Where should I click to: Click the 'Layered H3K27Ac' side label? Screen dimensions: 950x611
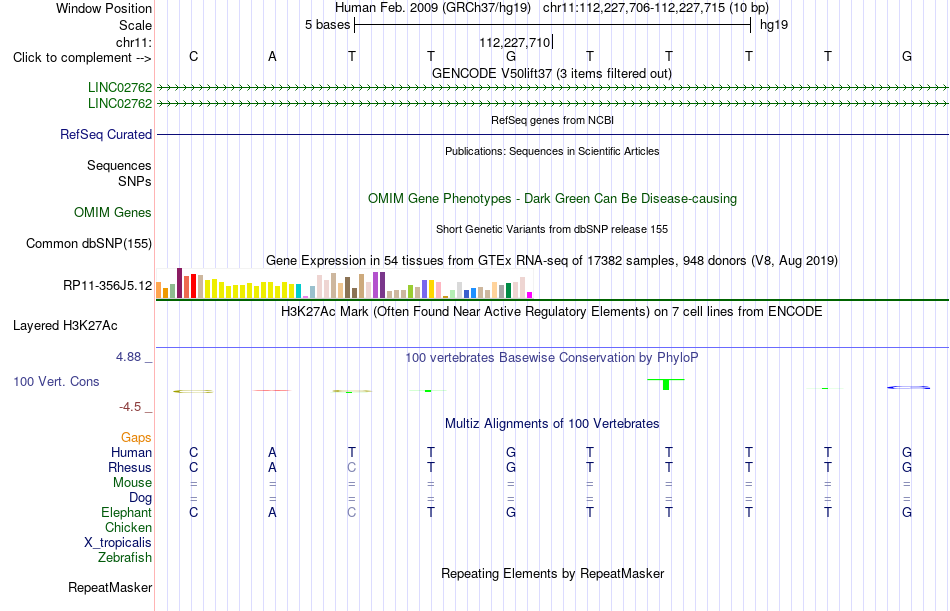click(x=65, y=326)
